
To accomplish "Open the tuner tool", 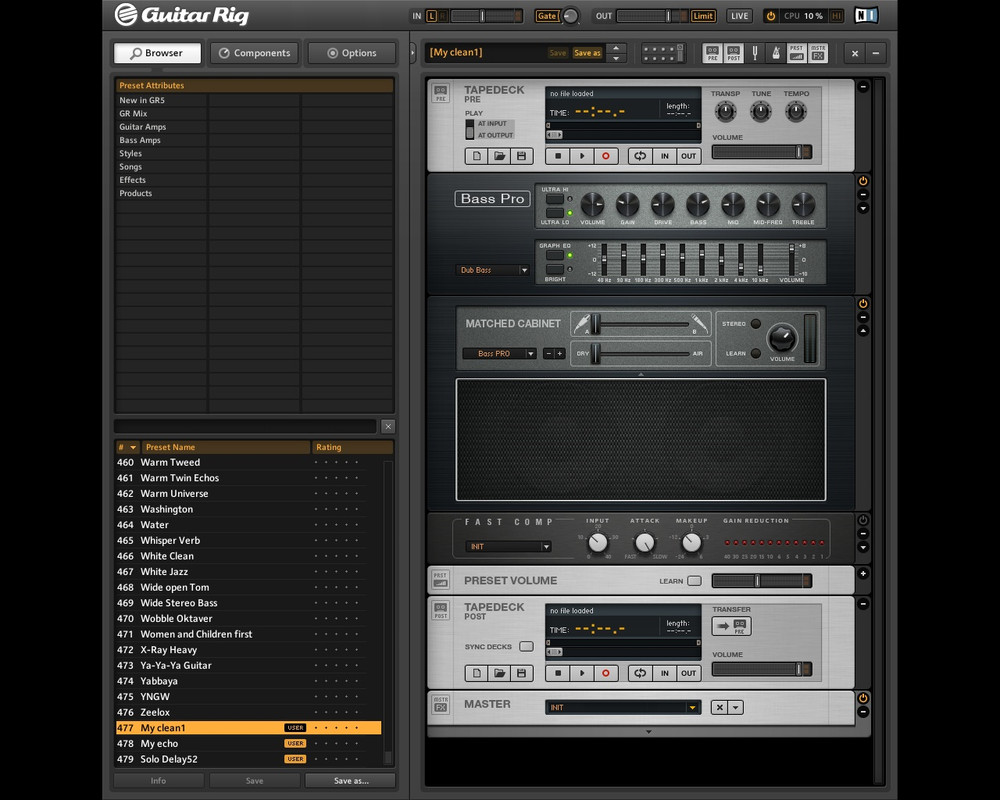I will coord(754,53).
